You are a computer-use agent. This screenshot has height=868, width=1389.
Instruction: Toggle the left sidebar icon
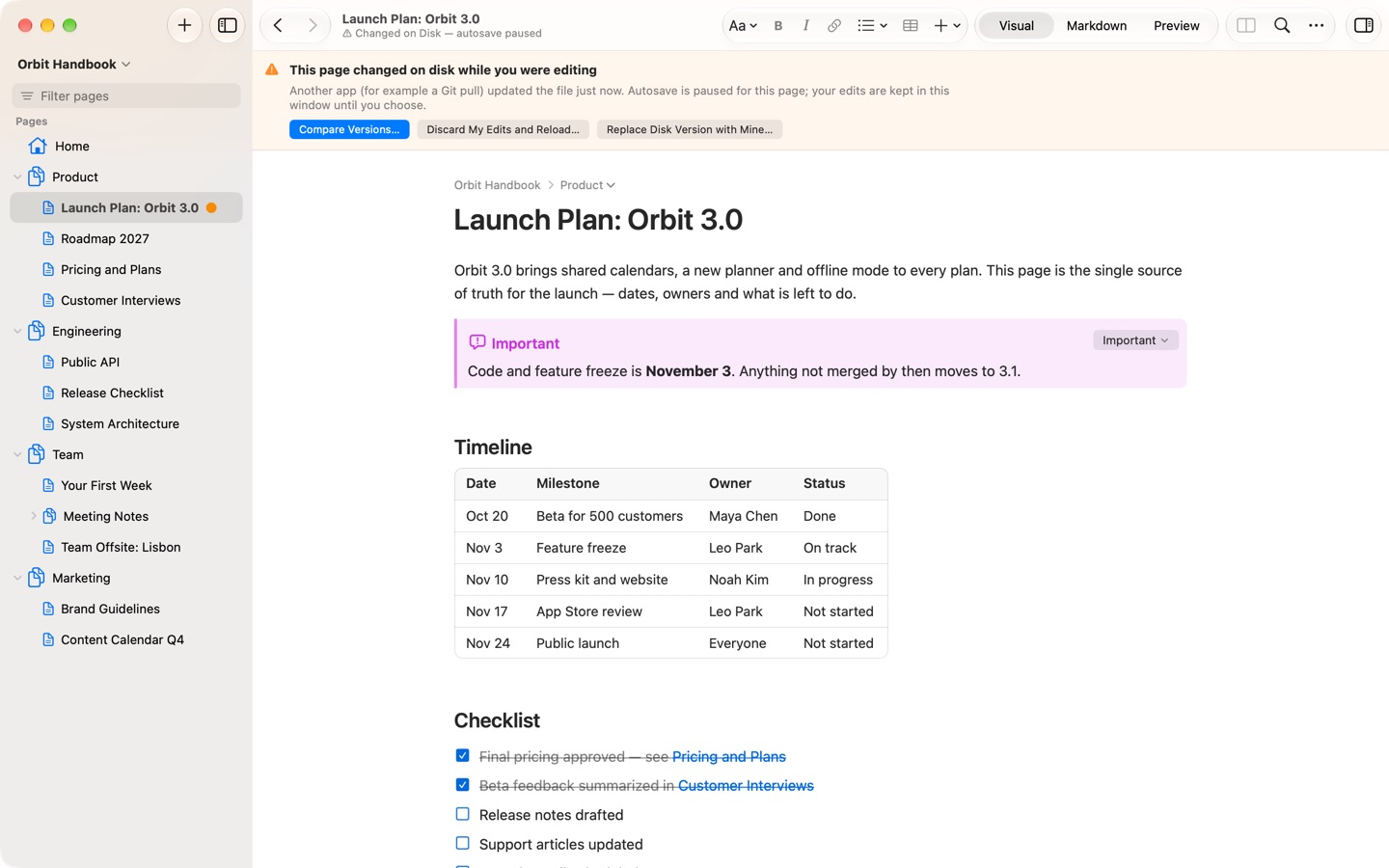click(228, 25)
